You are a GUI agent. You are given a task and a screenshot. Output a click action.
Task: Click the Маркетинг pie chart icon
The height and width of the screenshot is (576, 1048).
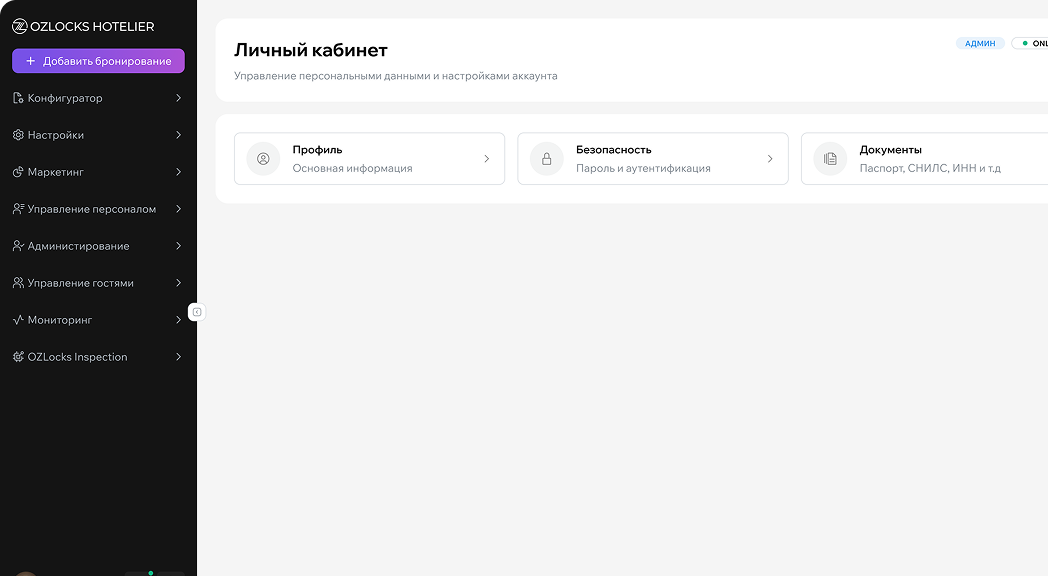pyautogui.click(x=18, y=172)
